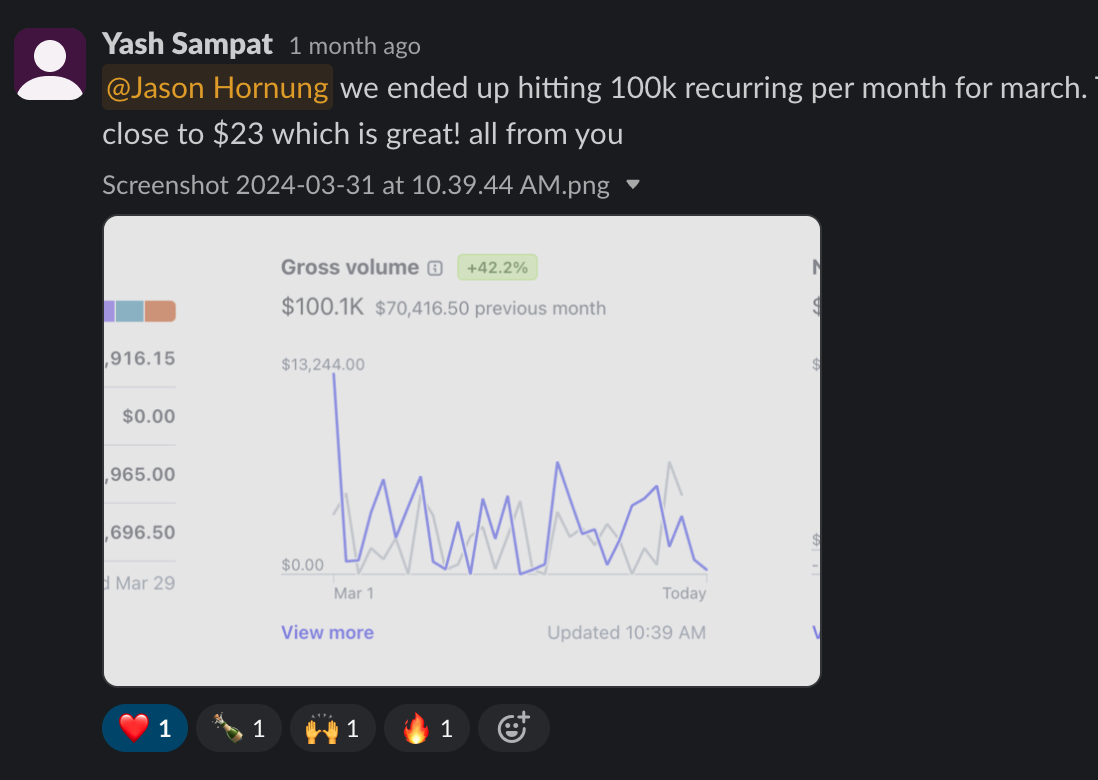Click the info icon beside Gross volume
This screenshot has width=1098, height=780.
[x=434, y=268]
